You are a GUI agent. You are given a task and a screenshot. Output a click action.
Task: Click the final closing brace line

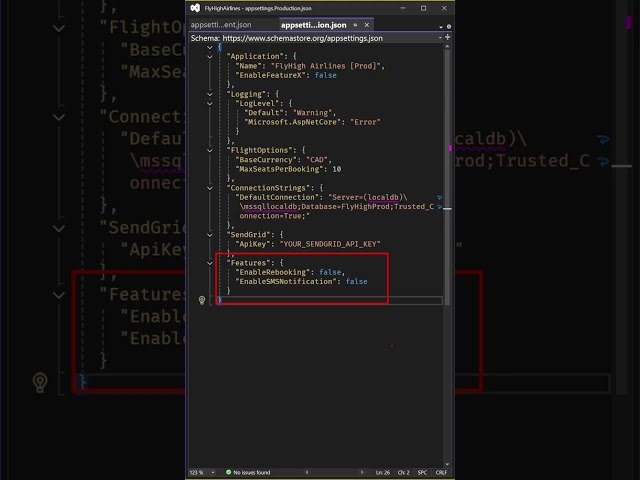330,300
